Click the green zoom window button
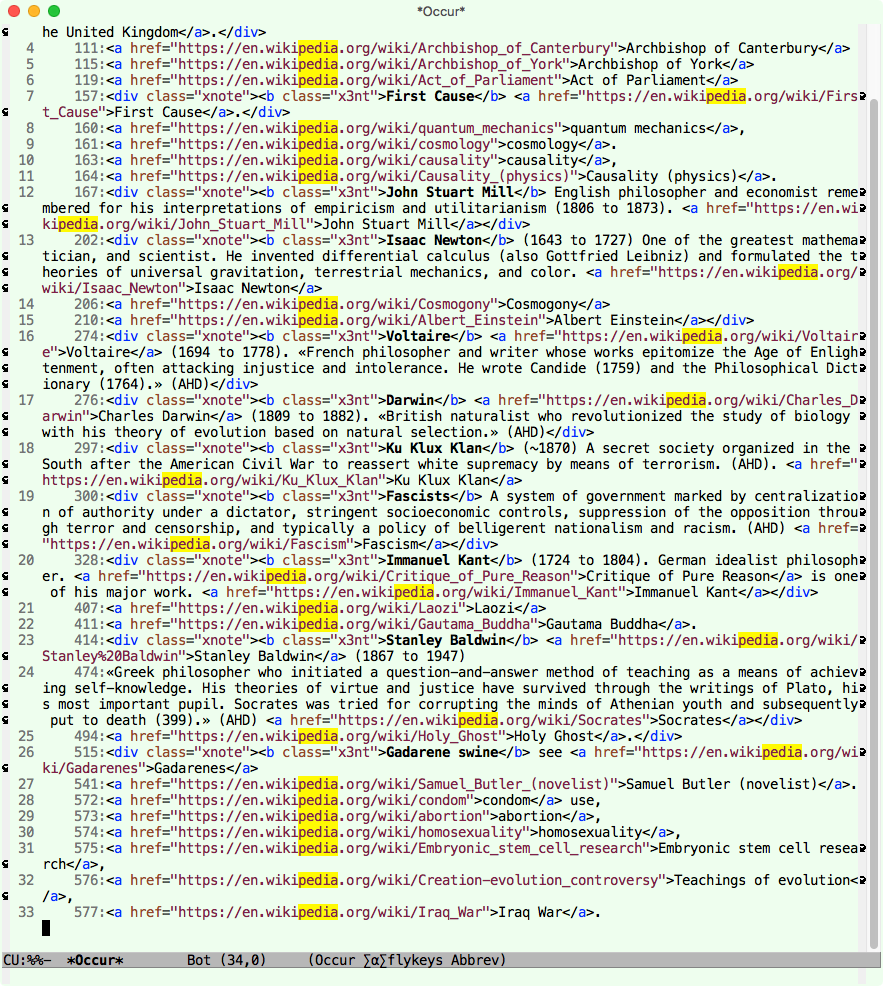 point(54,11)
